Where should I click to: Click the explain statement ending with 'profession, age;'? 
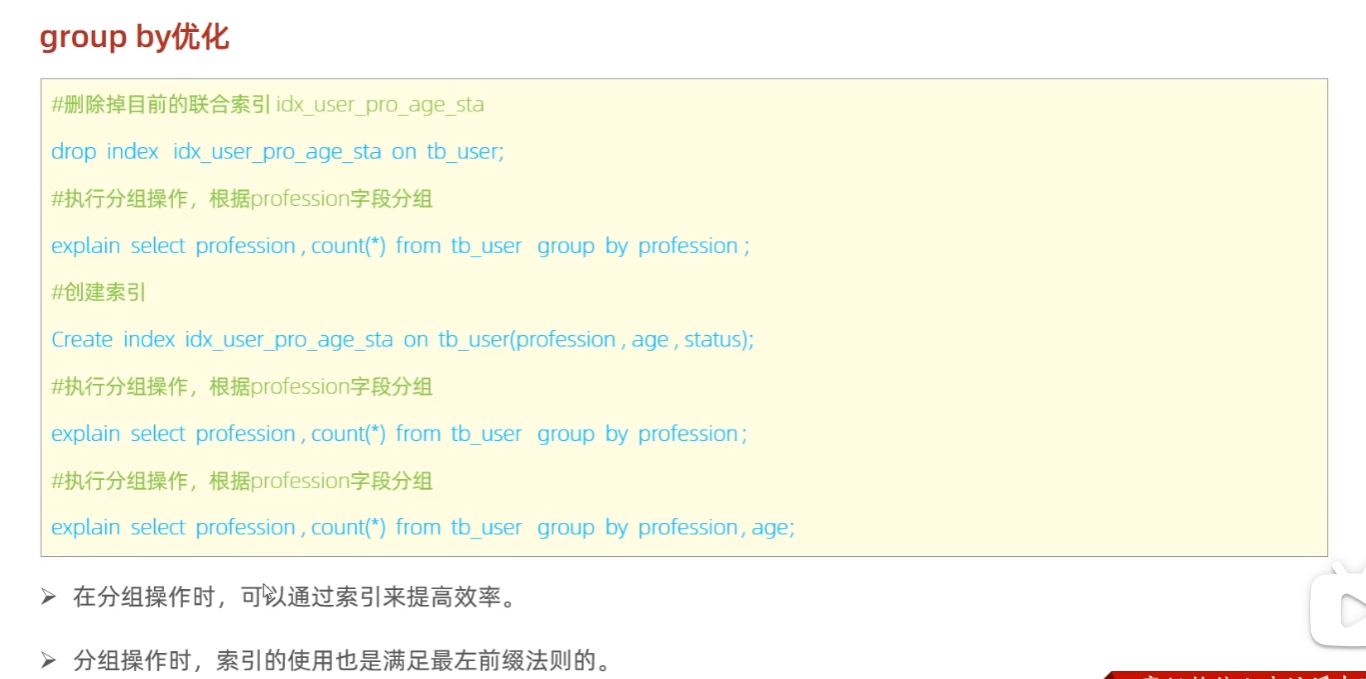[423, 527]
